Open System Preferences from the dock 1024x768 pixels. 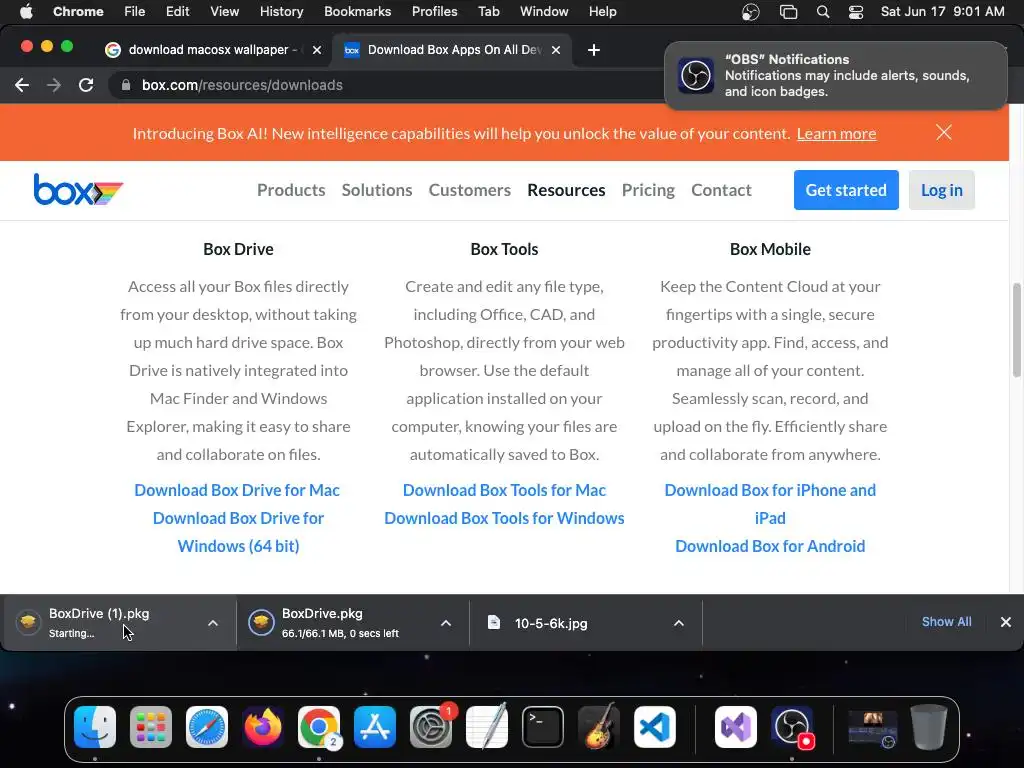431,727
